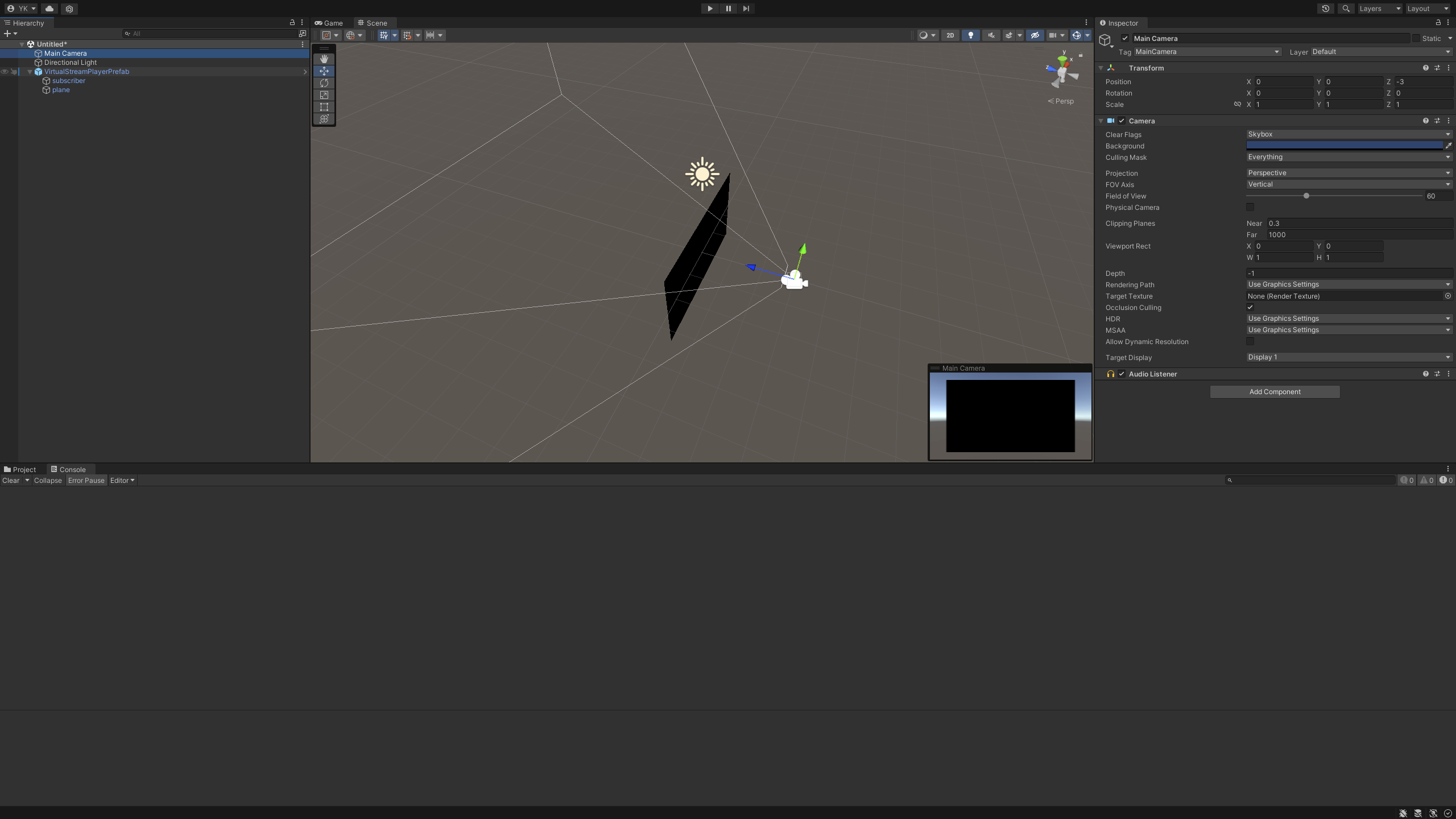Viewport: 1456px width, 819px height.
Task: Uncheck Occlusion Culling
Action: point(1250,307)
